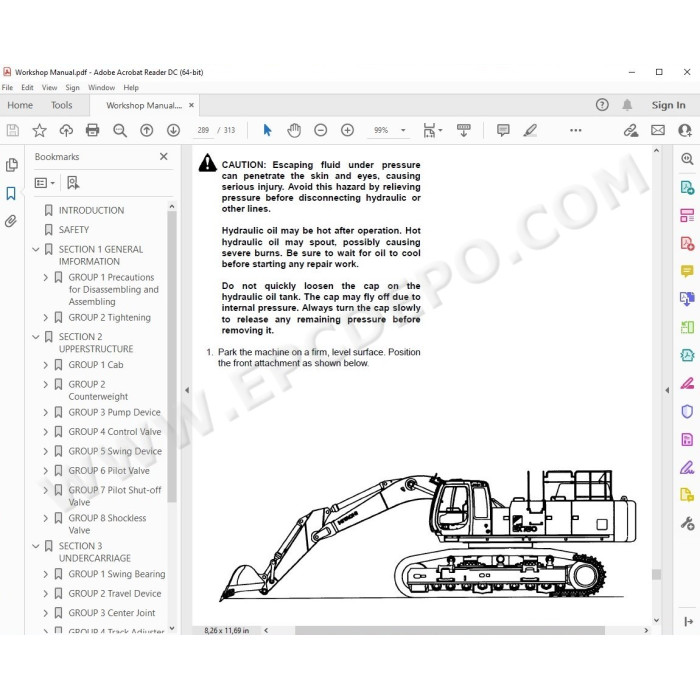Open the bookmarks options dropdown

tap(45, 183)
